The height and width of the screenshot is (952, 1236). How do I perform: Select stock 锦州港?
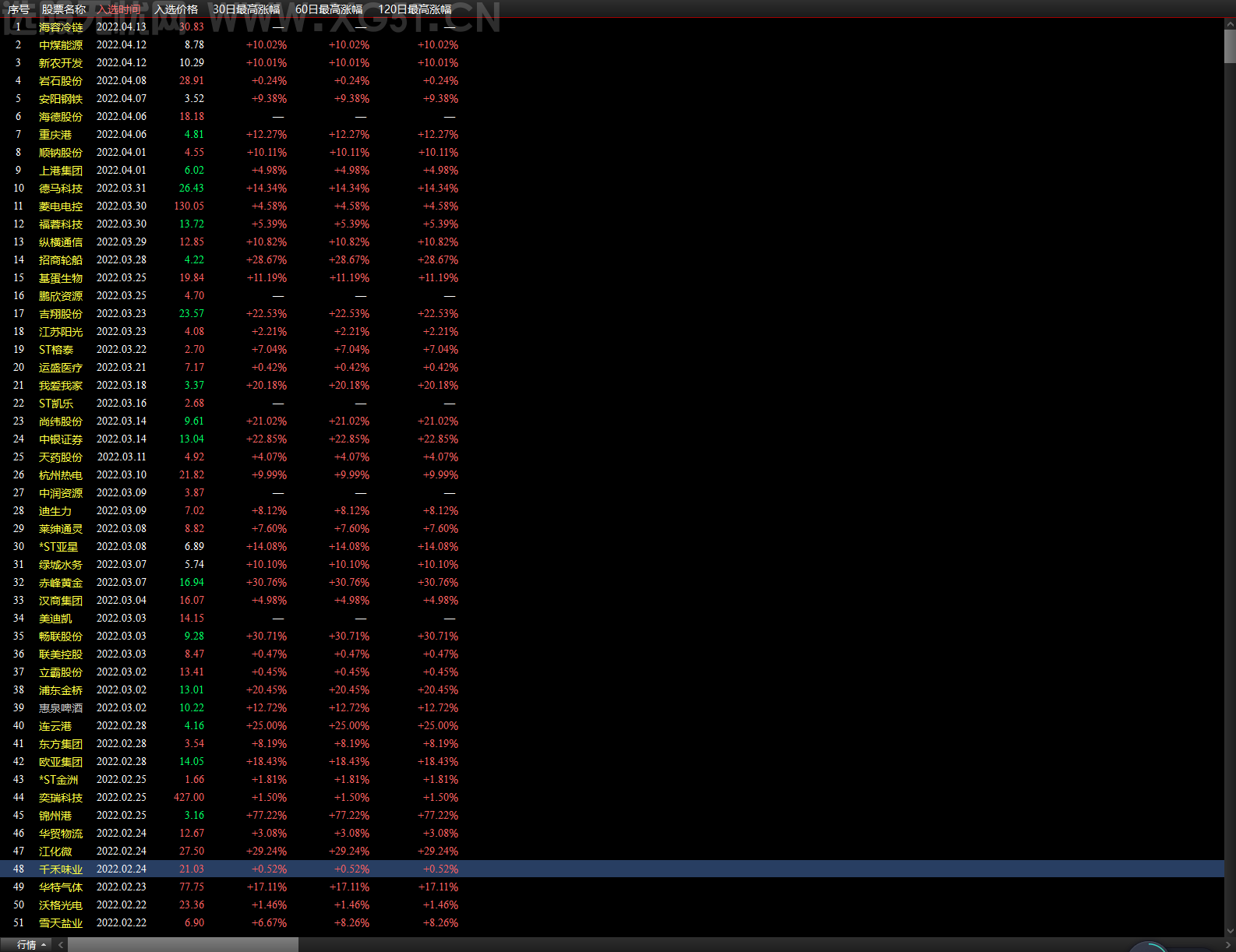(55, 816)
